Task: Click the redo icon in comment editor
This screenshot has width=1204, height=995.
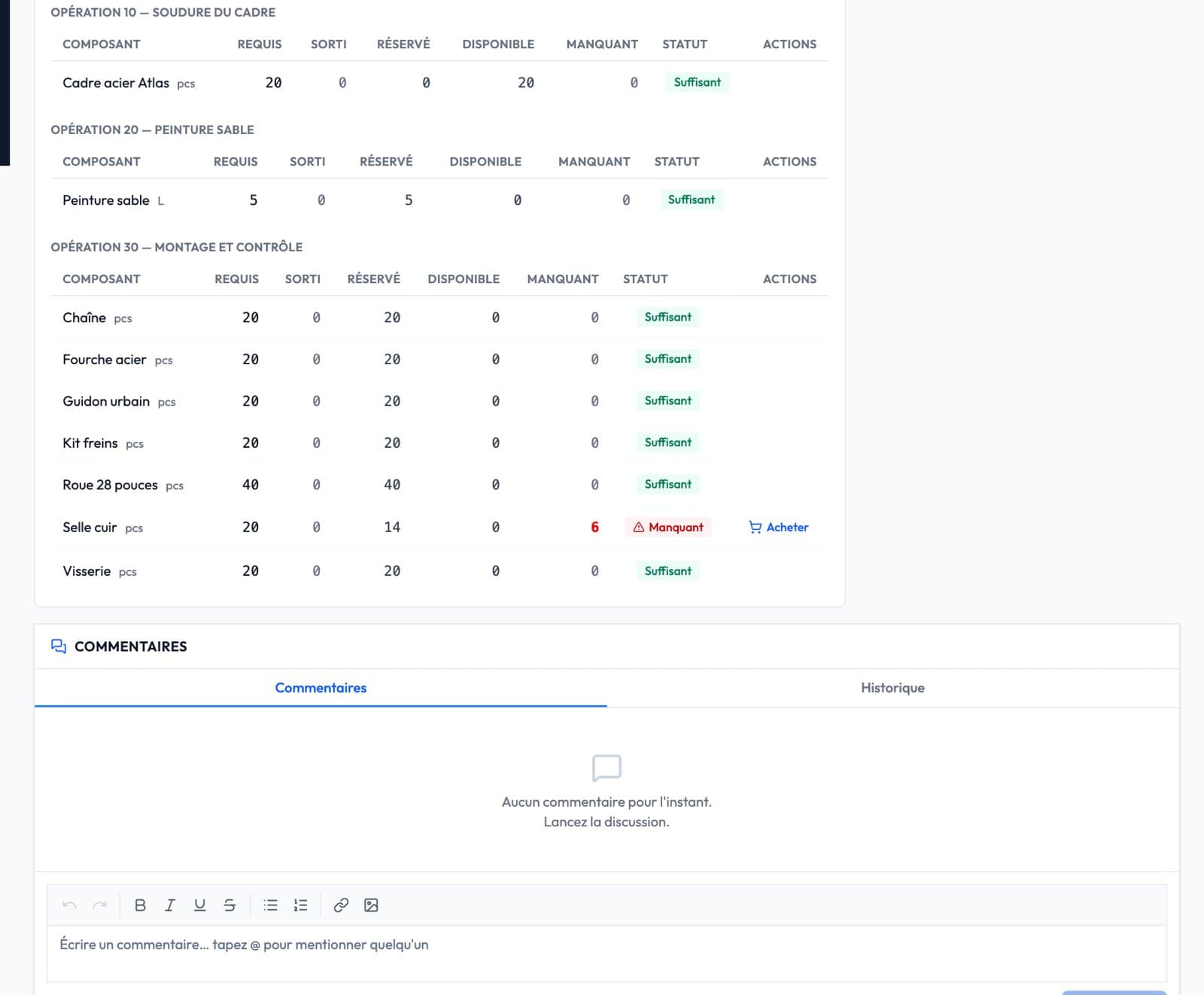Action: pos(99,905)
